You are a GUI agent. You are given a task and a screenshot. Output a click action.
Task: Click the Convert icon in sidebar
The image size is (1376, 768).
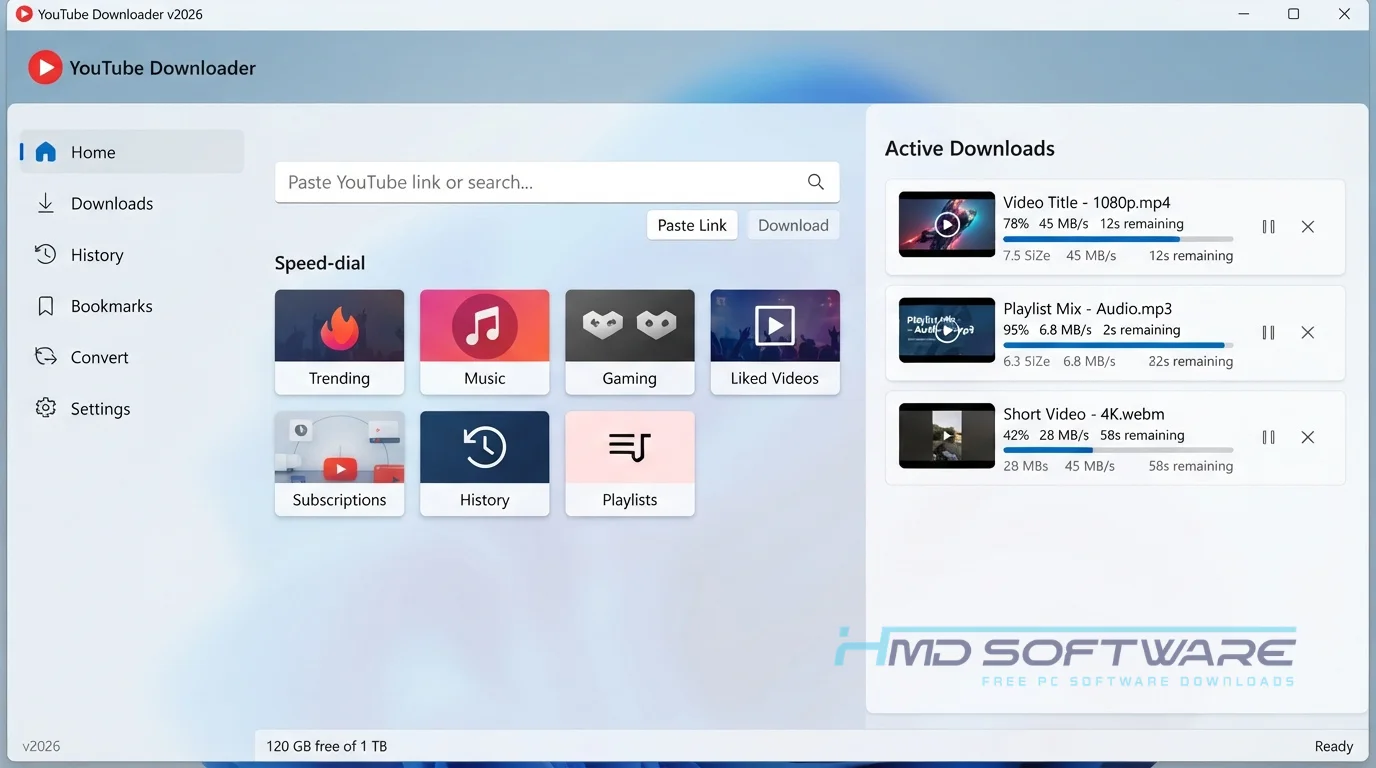46,357
